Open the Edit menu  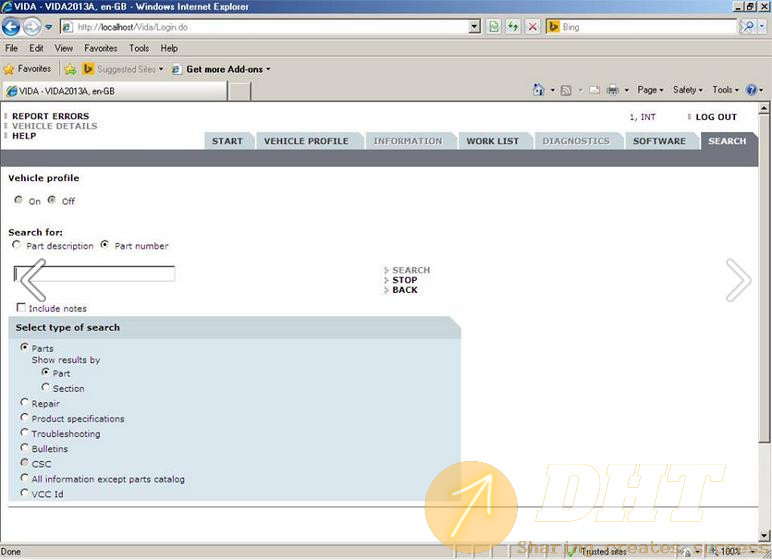tap(36, 48)
